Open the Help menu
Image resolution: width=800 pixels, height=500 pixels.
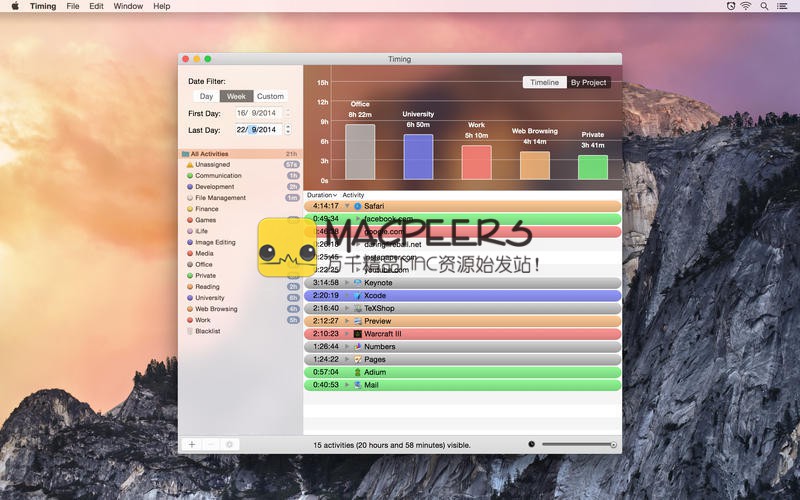(x=162, y=6)
